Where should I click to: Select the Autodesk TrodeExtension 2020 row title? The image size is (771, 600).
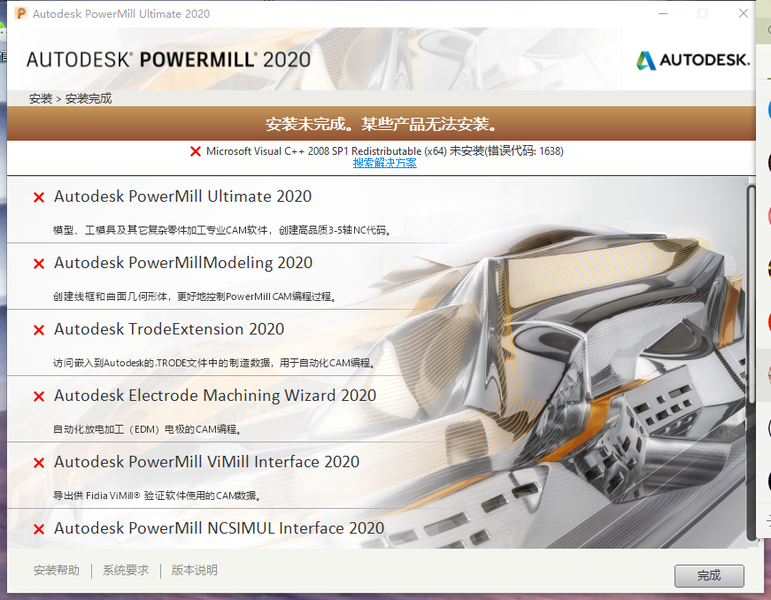[169, 330]
